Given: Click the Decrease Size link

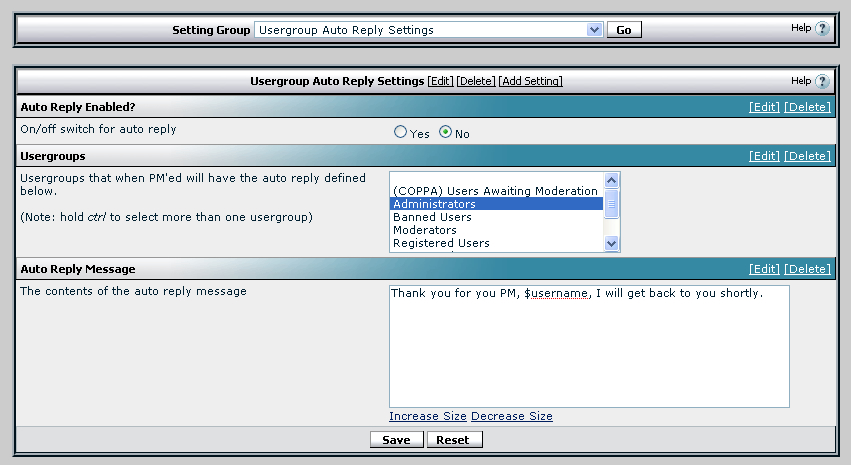Looking at the screenshot, I should [x=512, y=416].
